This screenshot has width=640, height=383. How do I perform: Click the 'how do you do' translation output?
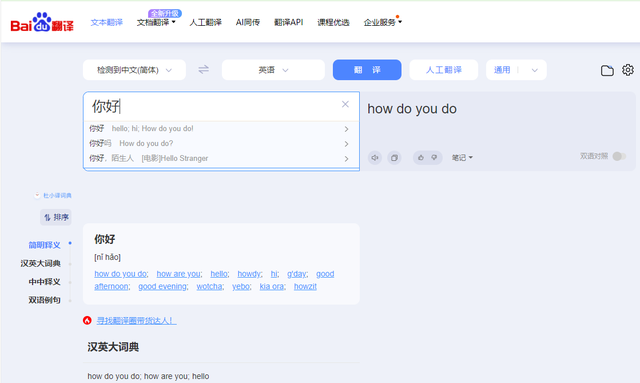point(412,109)
